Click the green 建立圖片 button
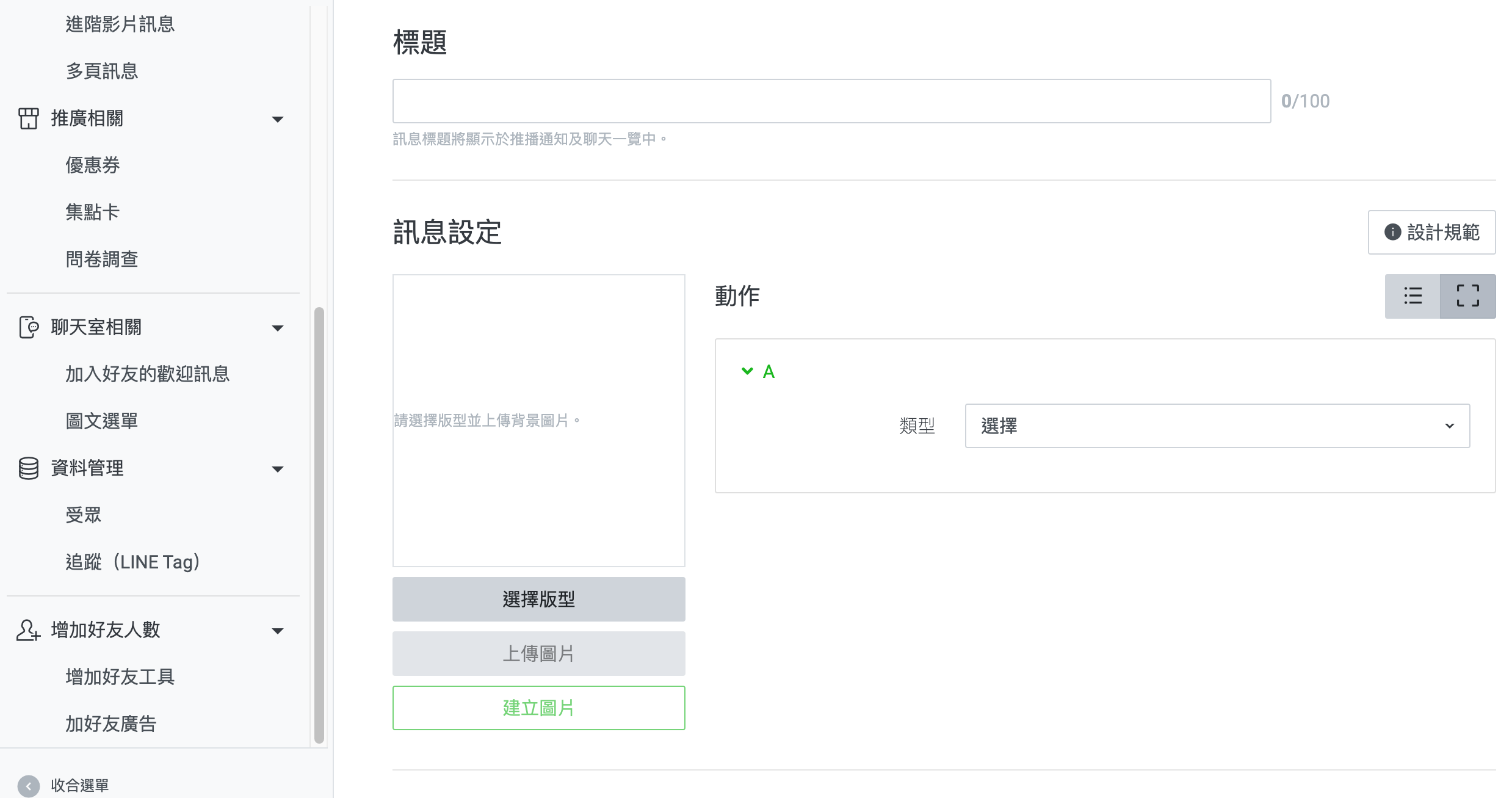The width and height of the screenshot is (1512, 798). coord(538,708)
